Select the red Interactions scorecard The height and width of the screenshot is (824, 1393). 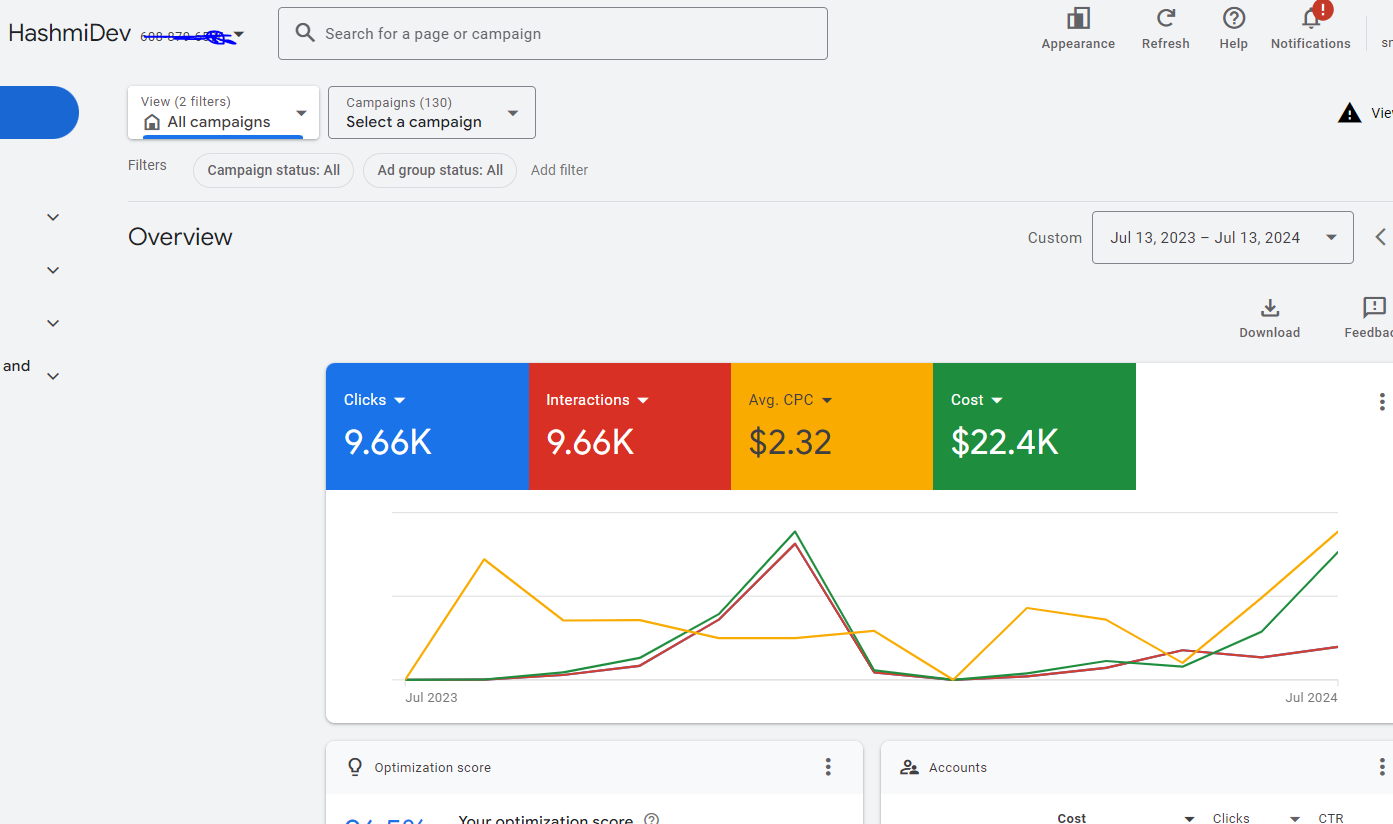pos(630,426)
